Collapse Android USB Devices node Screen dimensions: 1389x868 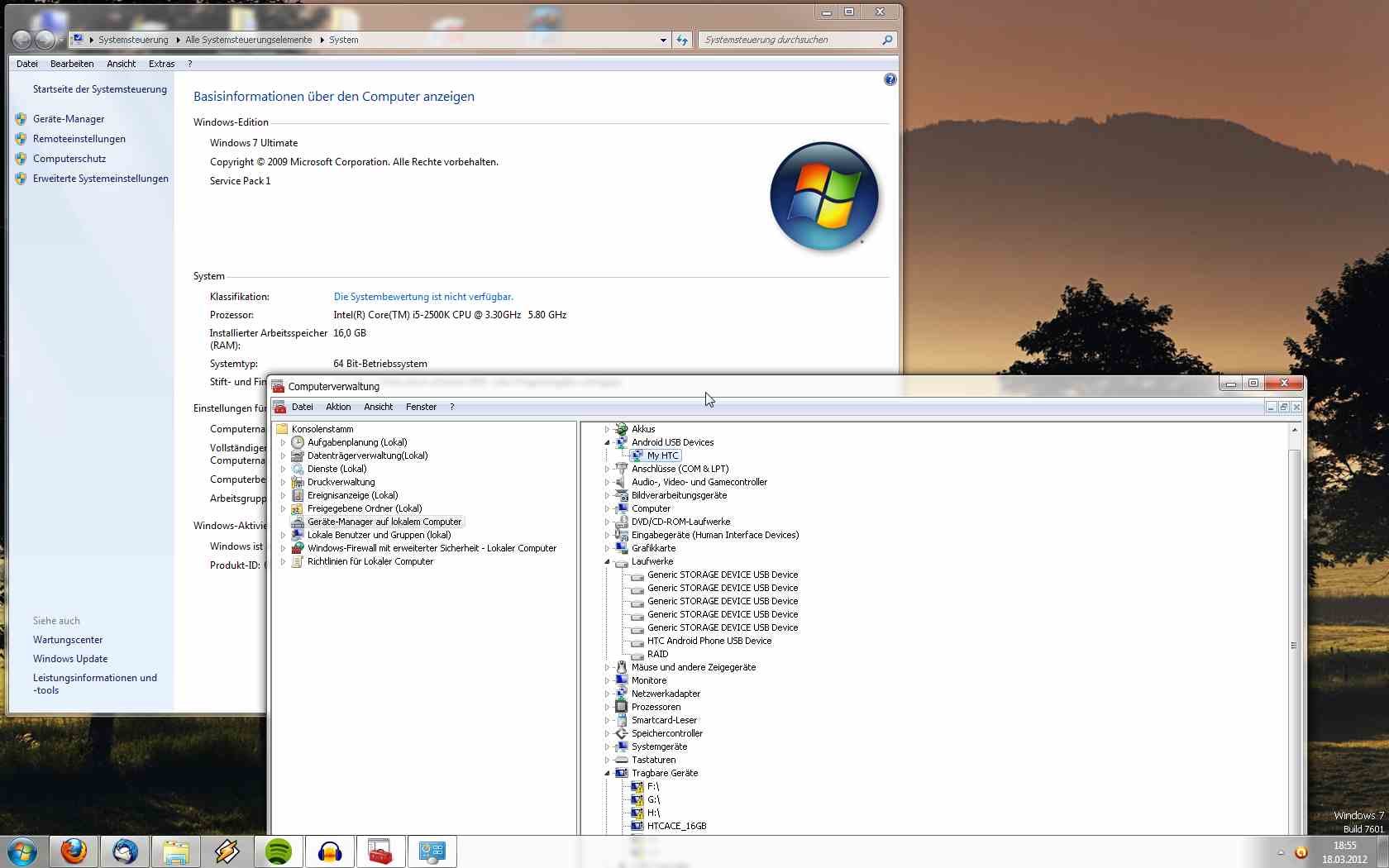[607, 442]
